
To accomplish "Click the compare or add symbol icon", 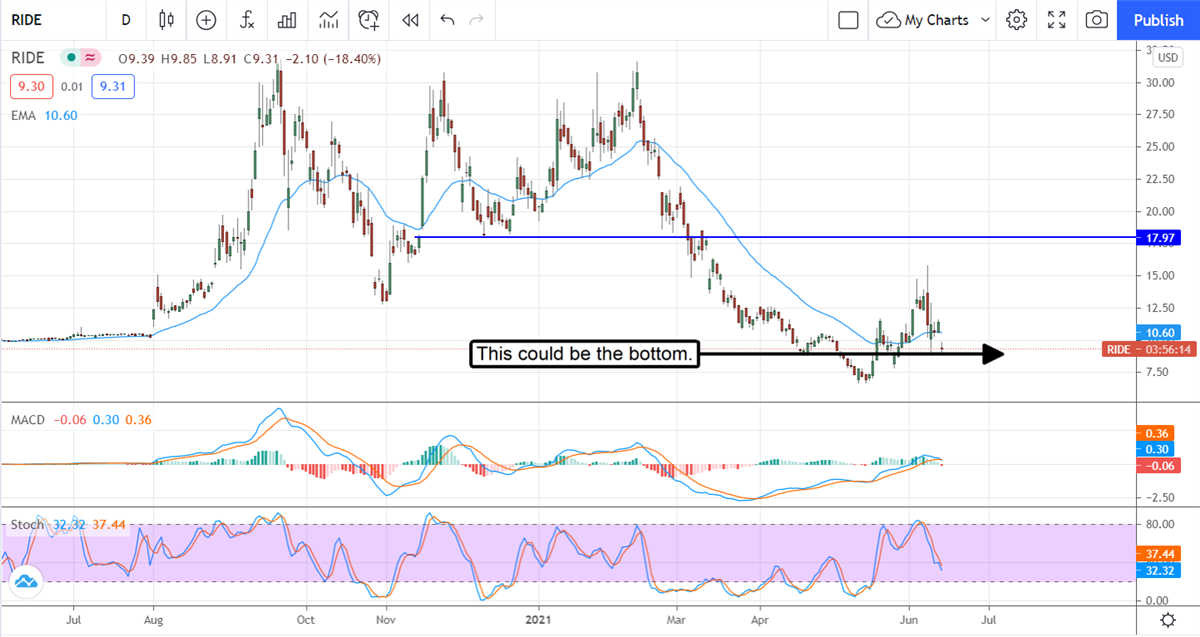I will (x=206, y=20).
